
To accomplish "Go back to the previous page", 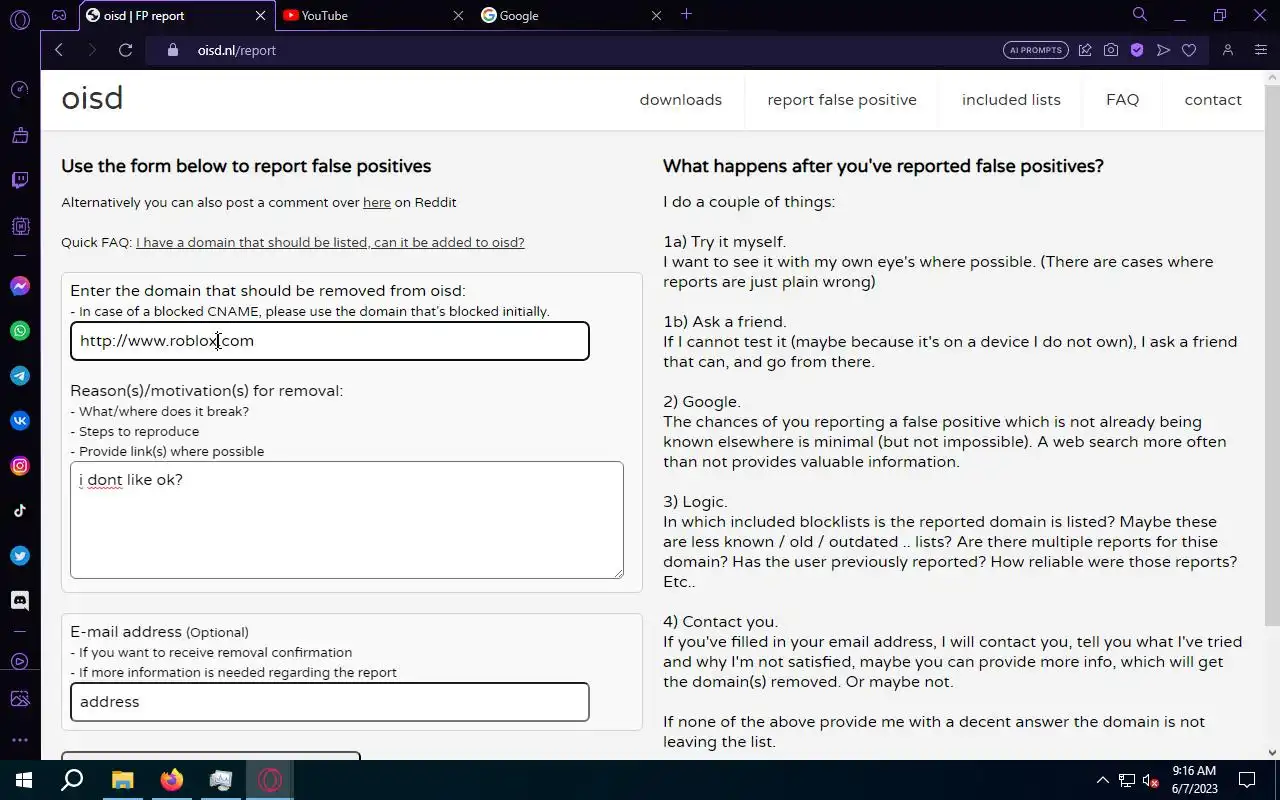I will [x=59, y=50].
